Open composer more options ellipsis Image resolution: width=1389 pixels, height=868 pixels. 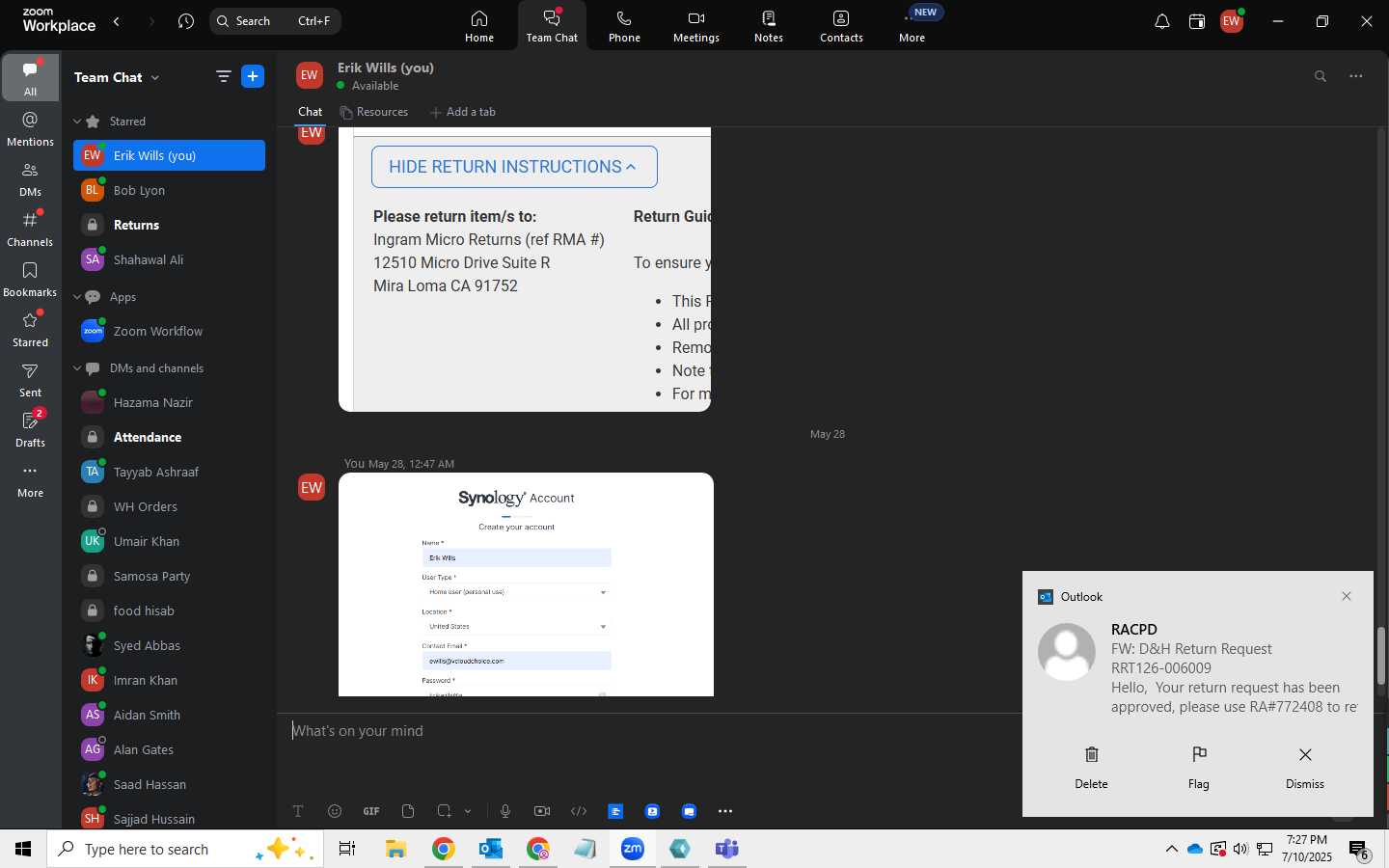pyautogui.click(x=725, y=811)
